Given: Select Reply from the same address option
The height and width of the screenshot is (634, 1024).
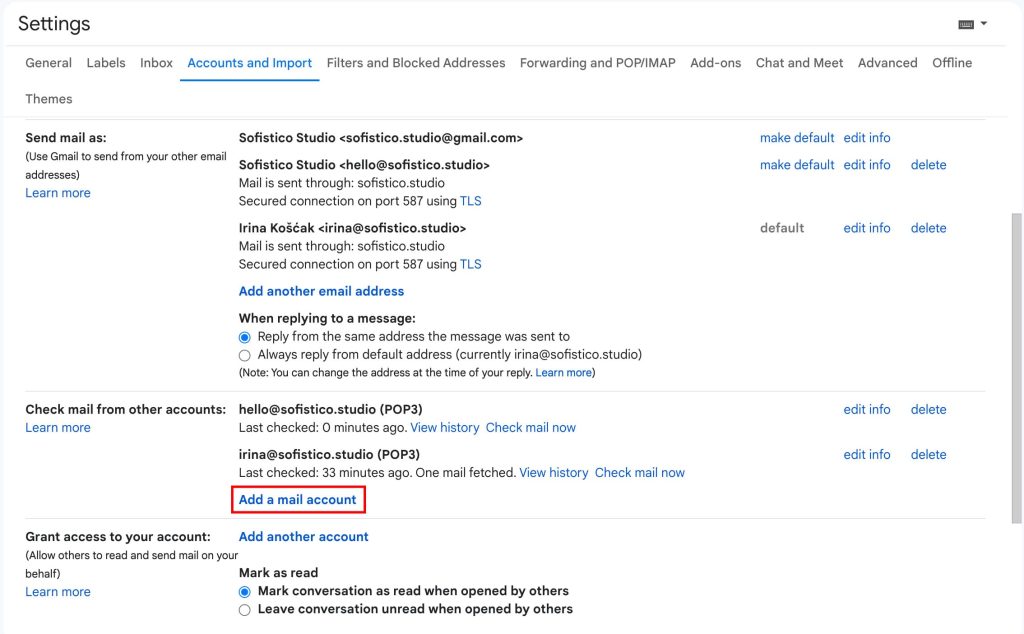Looking at the screenshot, I should (245, 337).
